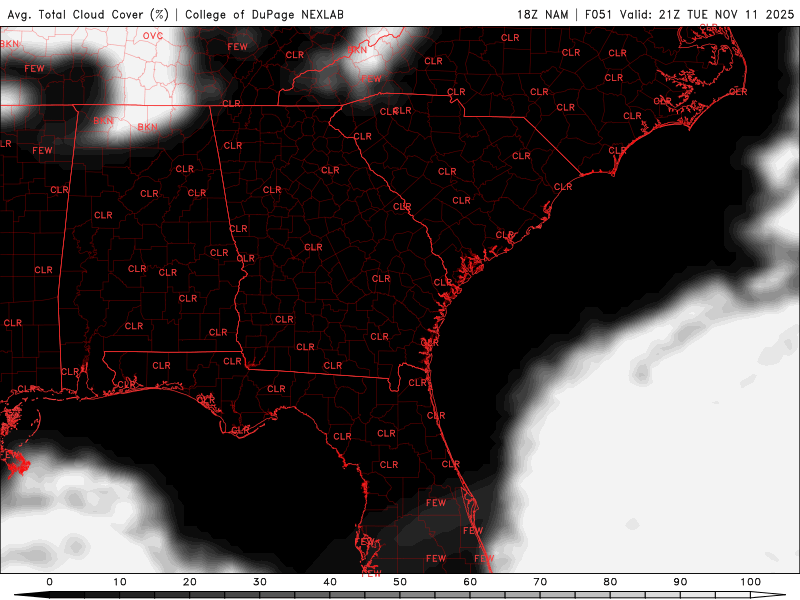Click the colorbar value label '80'
The image size is (800, 600).
tap(610, 582)
